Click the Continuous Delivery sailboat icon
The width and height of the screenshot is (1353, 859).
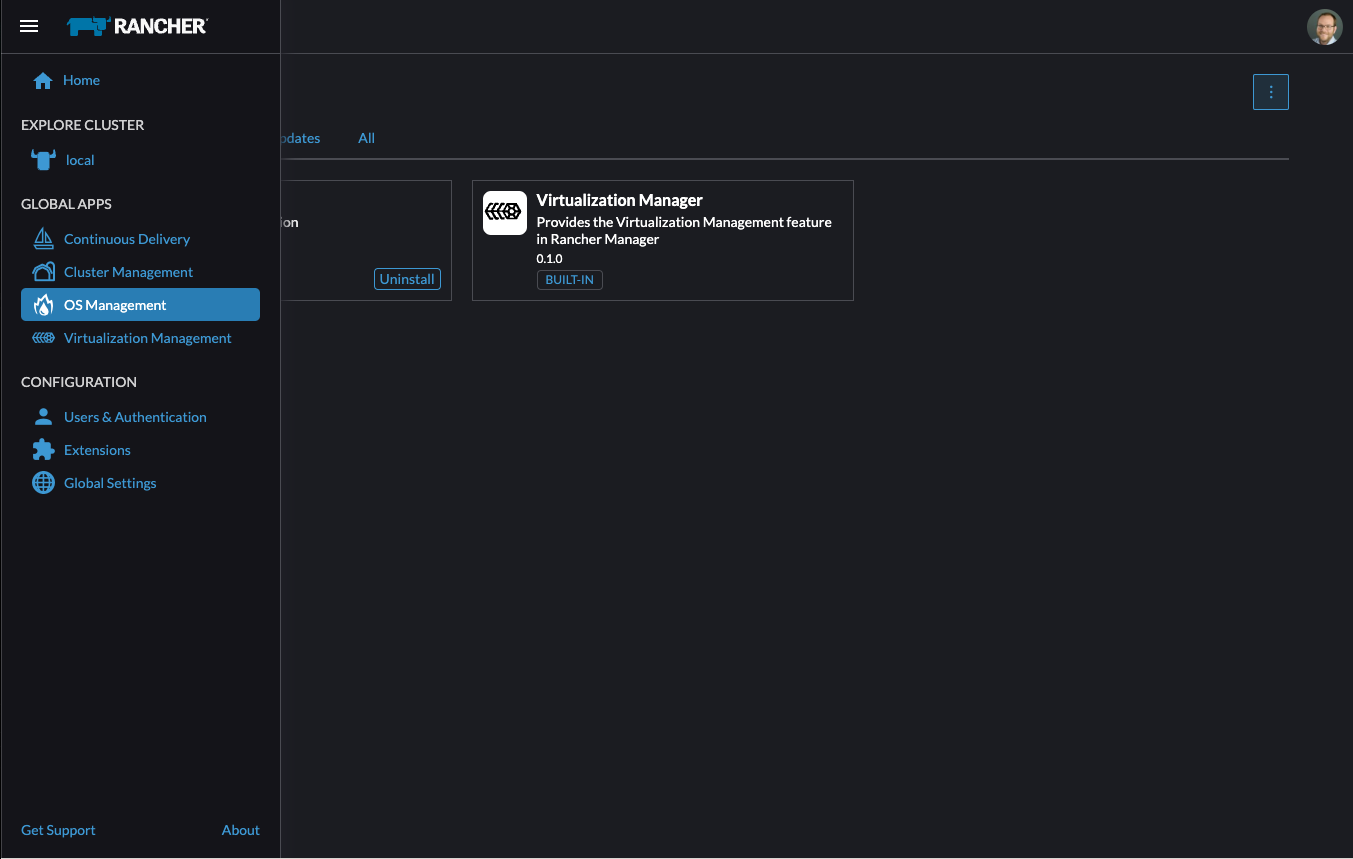tap(43, 239)
